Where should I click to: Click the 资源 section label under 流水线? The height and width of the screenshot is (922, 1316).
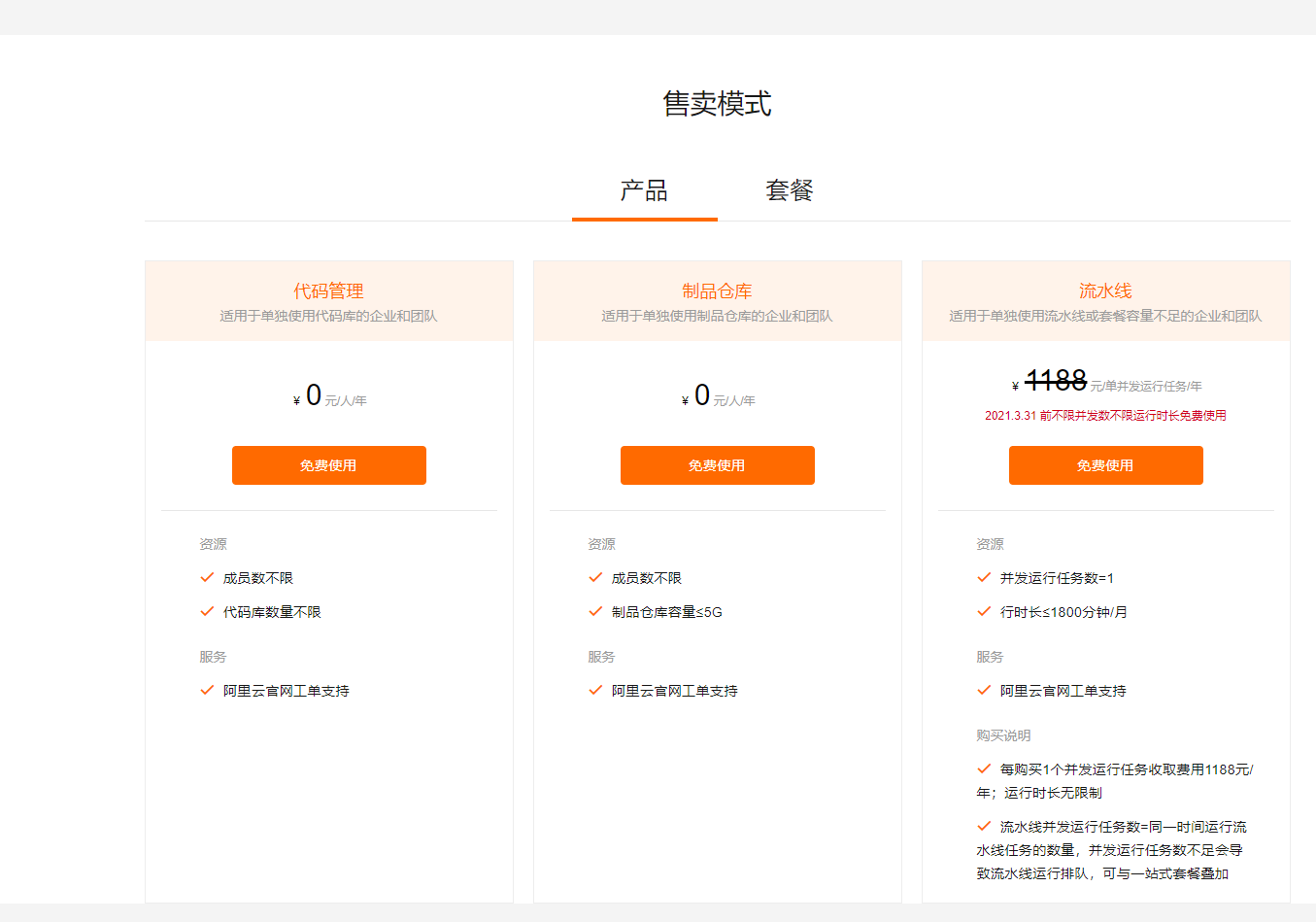coord(990,544)
